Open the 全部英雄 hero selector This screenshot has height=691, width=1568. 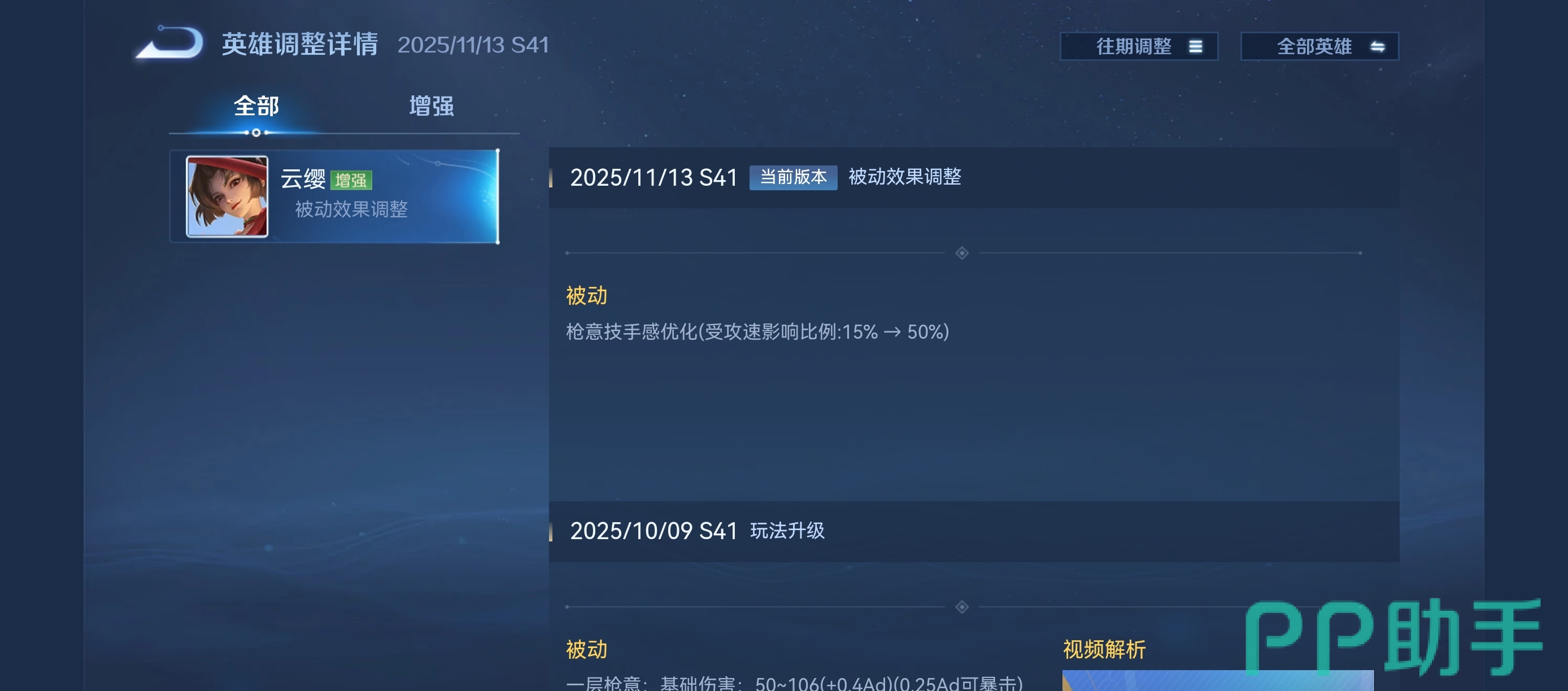tap(1319, 47)
